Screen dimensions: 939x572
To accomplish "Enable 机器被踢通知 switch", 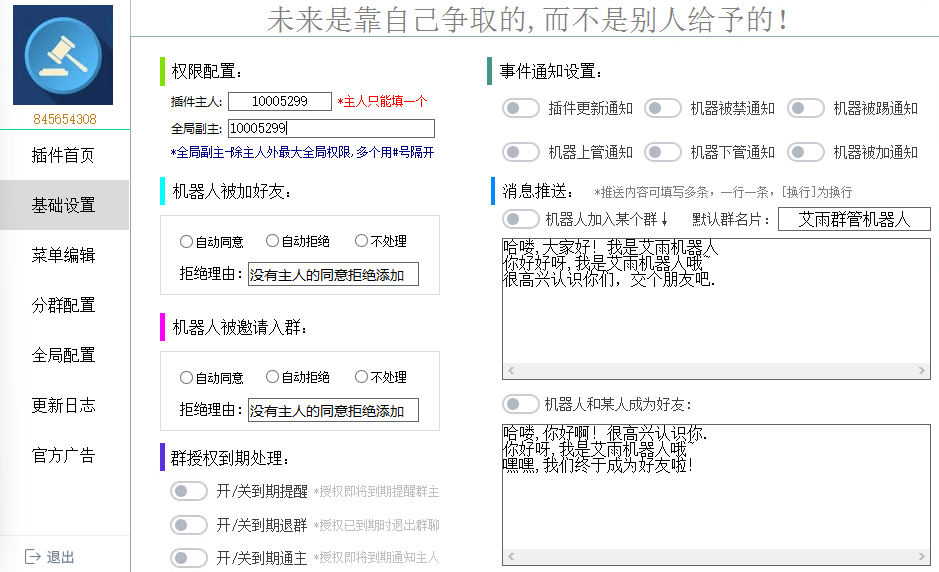I will point(805,108).
